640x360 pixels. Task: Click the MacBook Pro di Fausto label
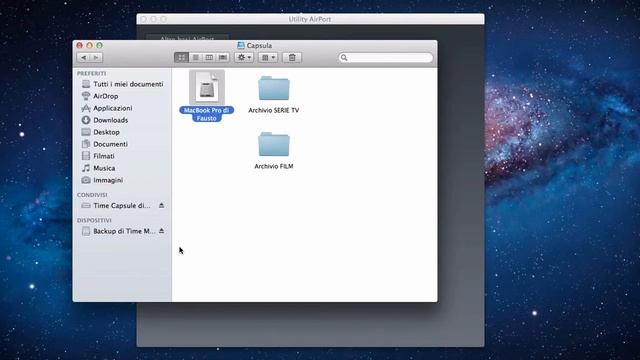[x=207, y=114]
